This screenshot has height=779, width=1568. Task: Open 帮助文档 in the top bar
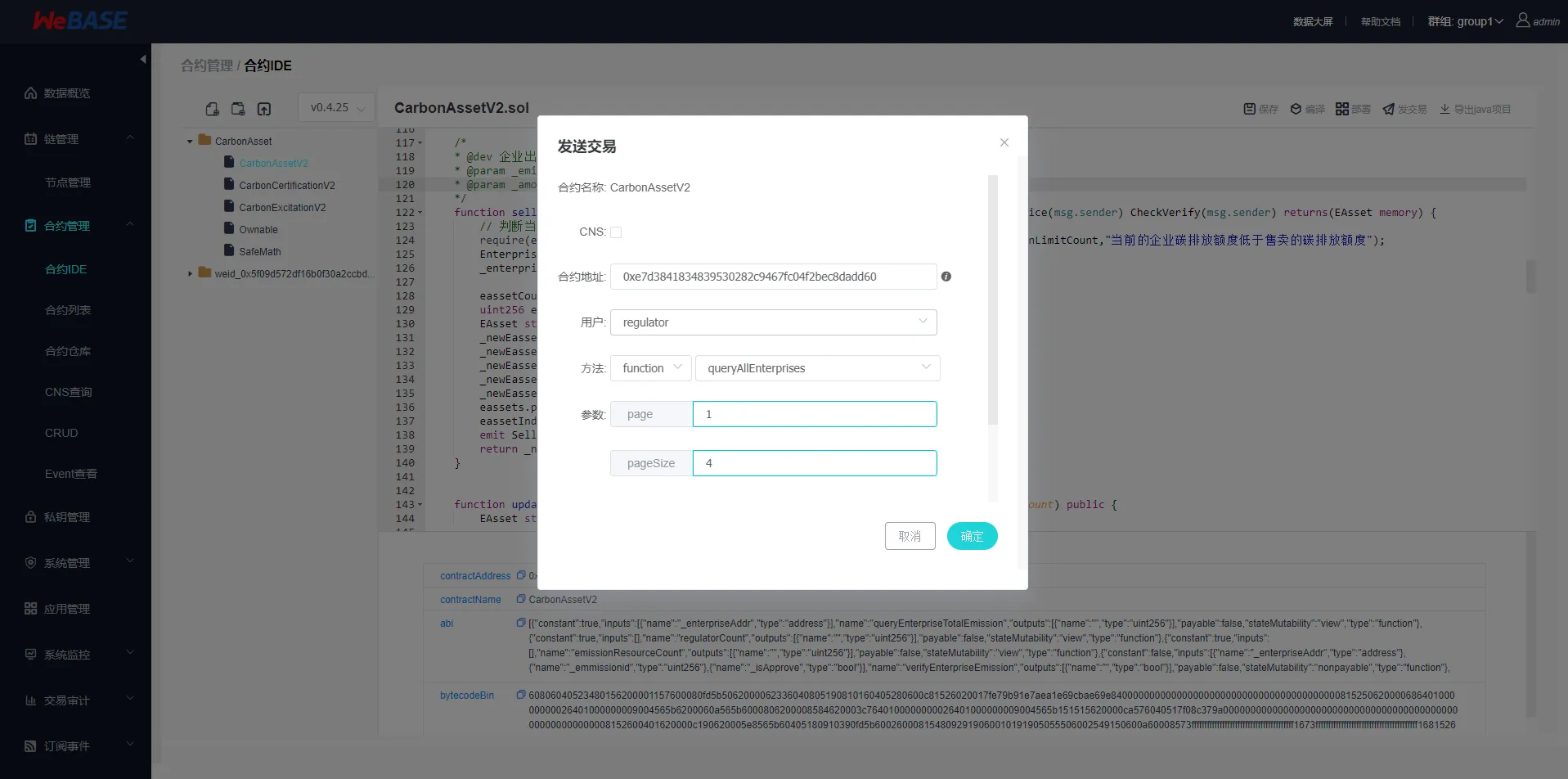(1381, 22)
